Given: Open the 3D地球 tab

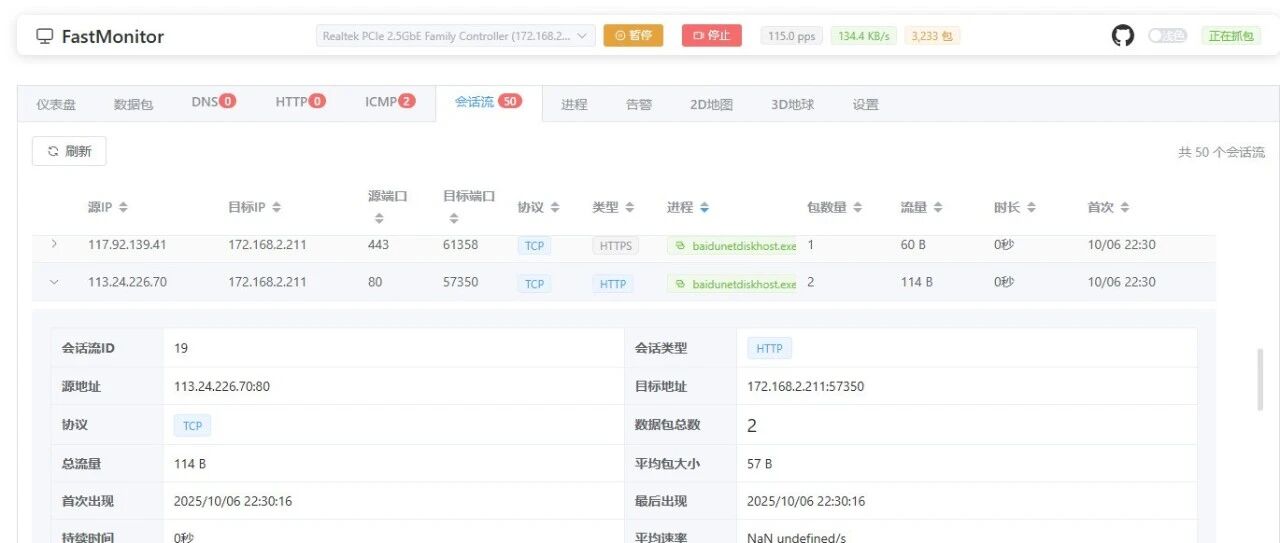Looking at the screenshot, I should 792,104.
